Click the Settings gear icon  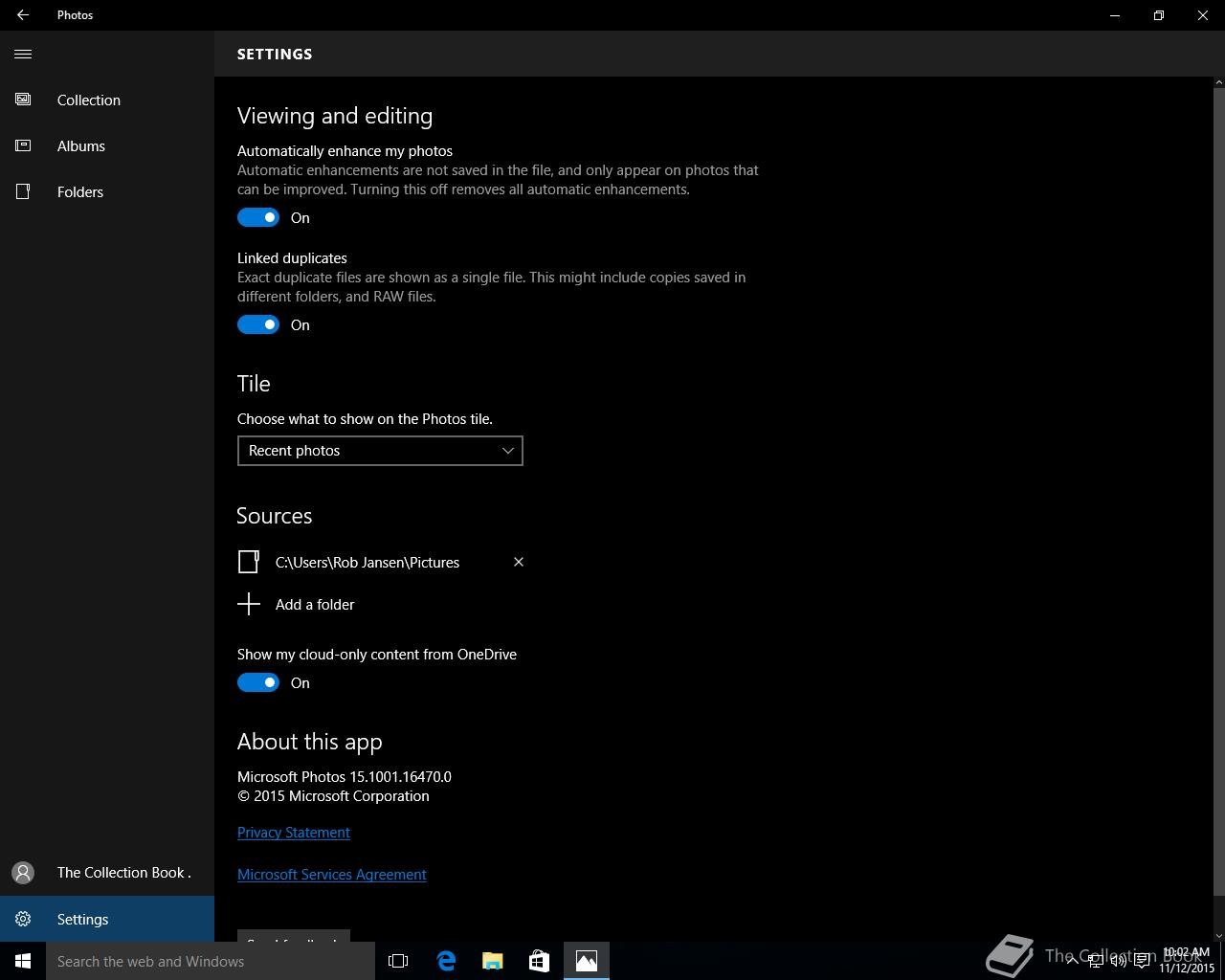23,919
